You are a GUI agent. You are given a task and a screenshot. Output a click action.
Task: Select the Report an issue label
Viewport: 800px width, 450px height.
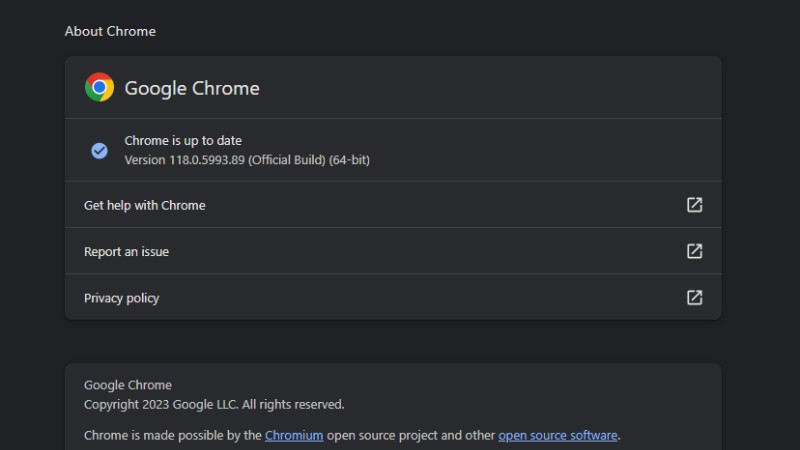click(126, 252)
